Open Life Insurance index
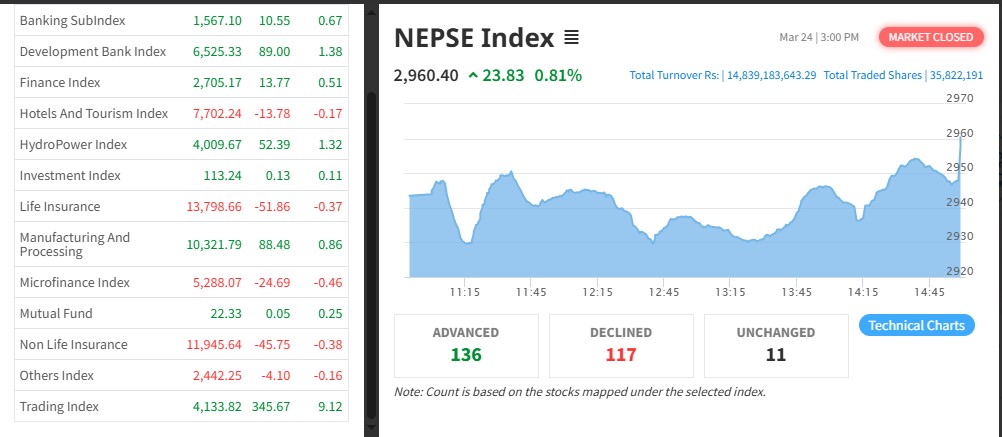1002x437 pixels. [60, 206]
